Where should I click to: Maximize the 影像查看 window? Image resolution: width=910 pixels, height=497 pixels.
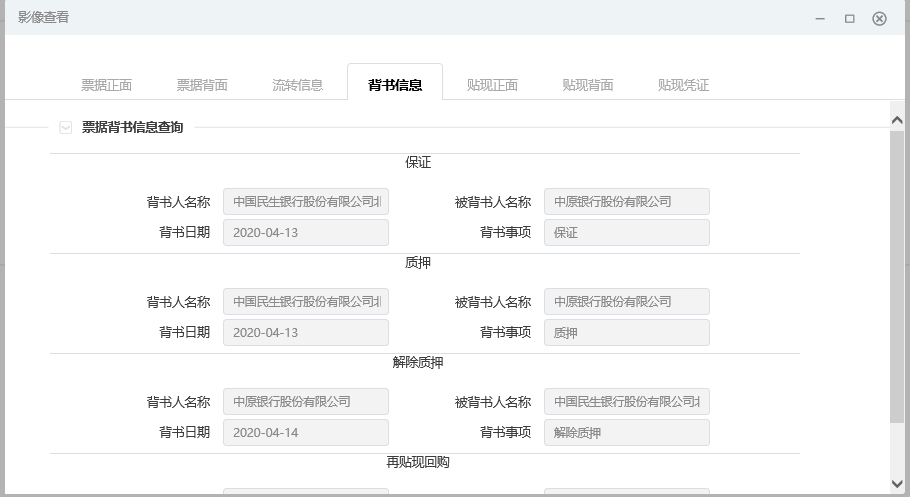[x=850, y=18]
